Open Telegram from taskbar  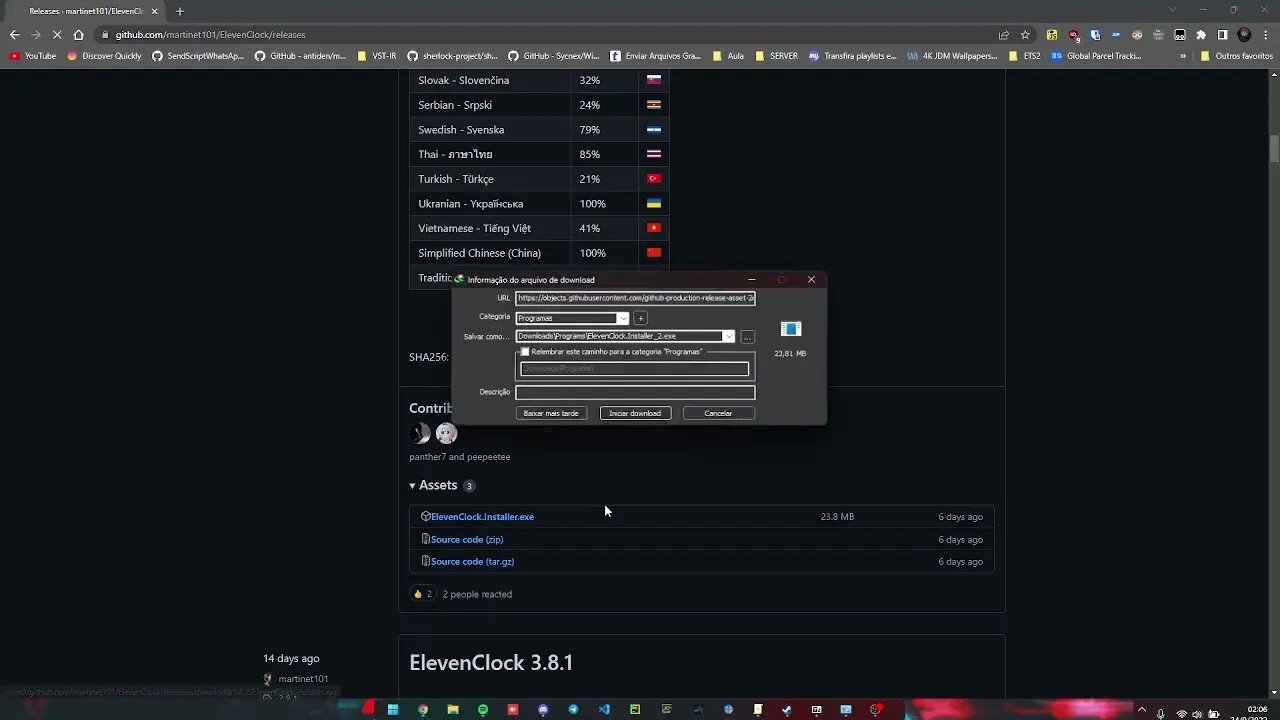tap(574, 710)
